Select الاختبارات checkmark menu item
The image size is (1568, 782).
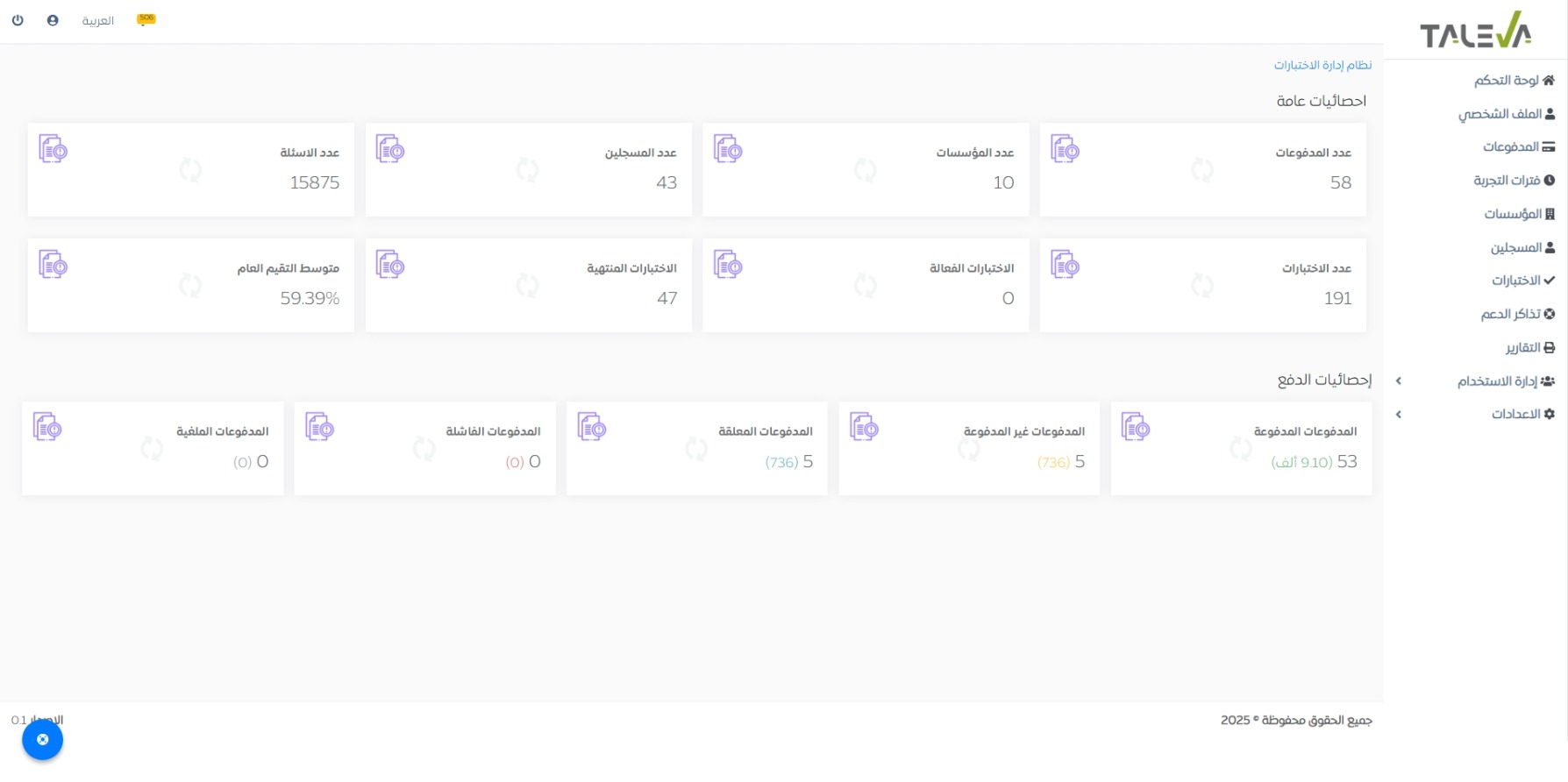click(x=1523, y=281)
